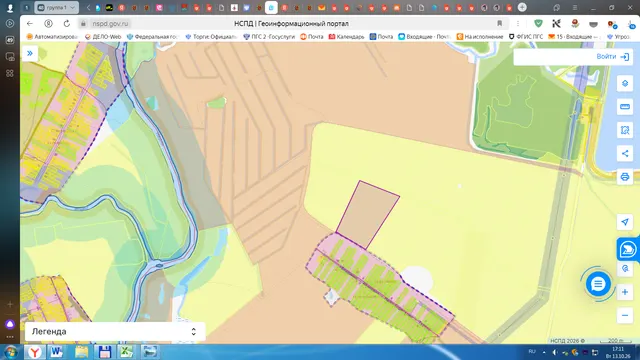Screen dimensions: 640x360
Task: Open the browser hamburger menu
Action: tap(574, 7)
